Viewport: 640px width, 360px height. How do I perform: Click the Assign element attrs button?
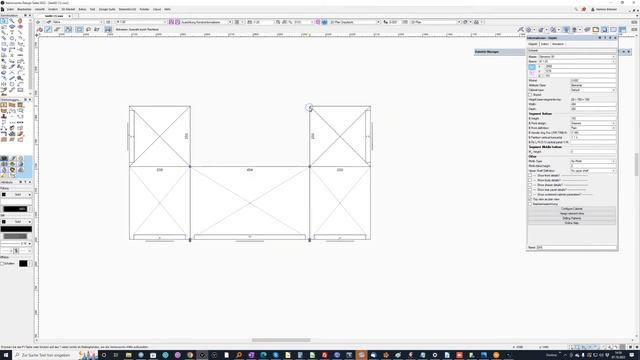tap(571, 213)
